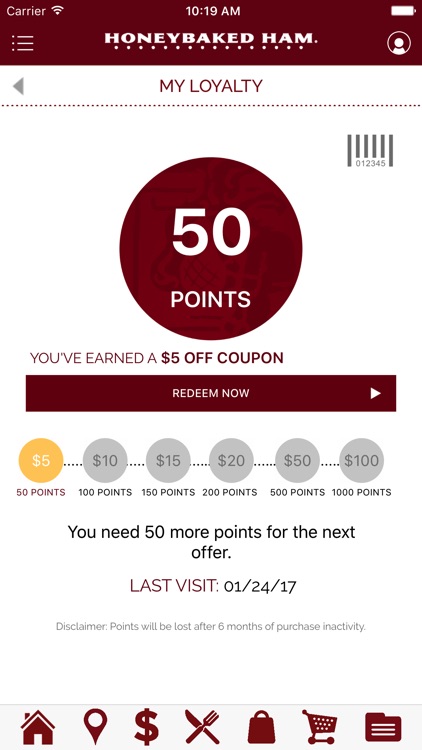Go back with the gray arrow

click(x=18, y=86)
